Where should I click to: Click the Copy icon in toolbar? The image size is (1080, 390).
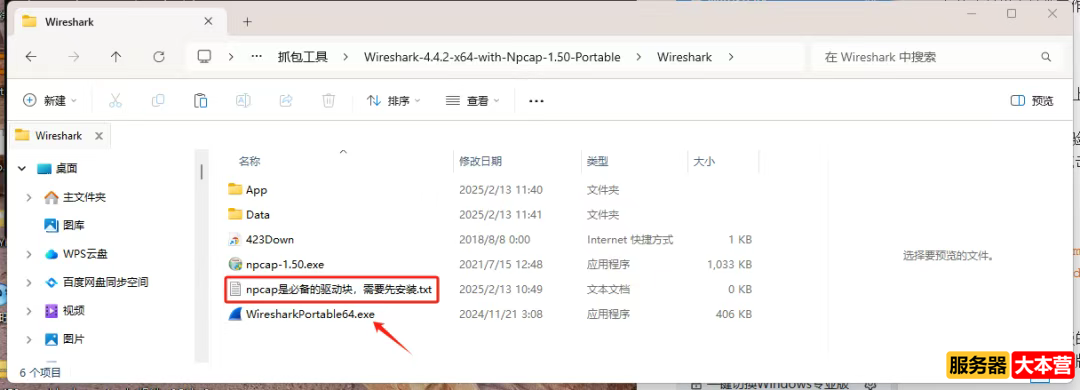[158, 101]
